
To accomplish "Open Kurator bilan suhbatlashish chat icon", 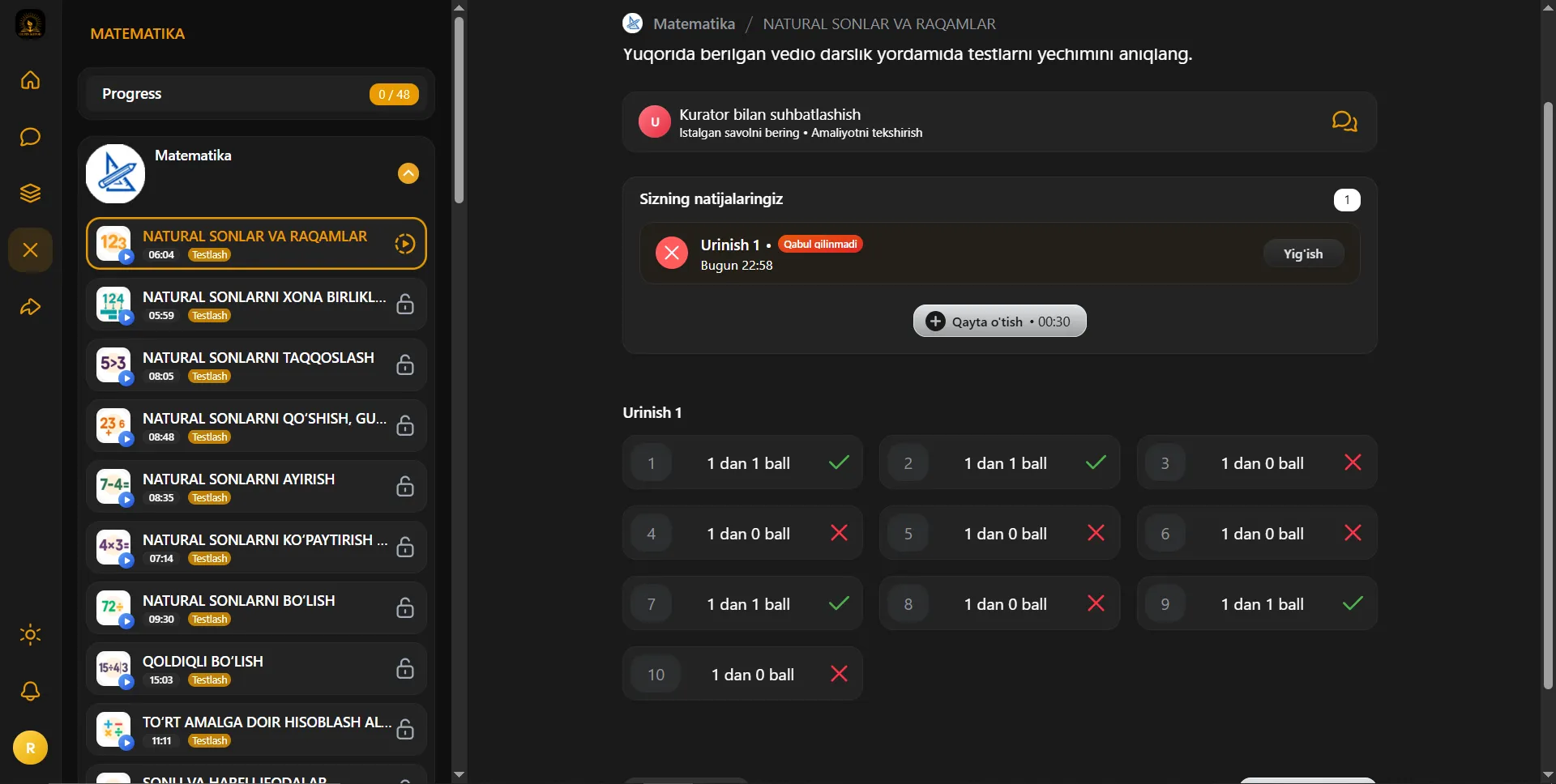I will (x=1344, y=121).
